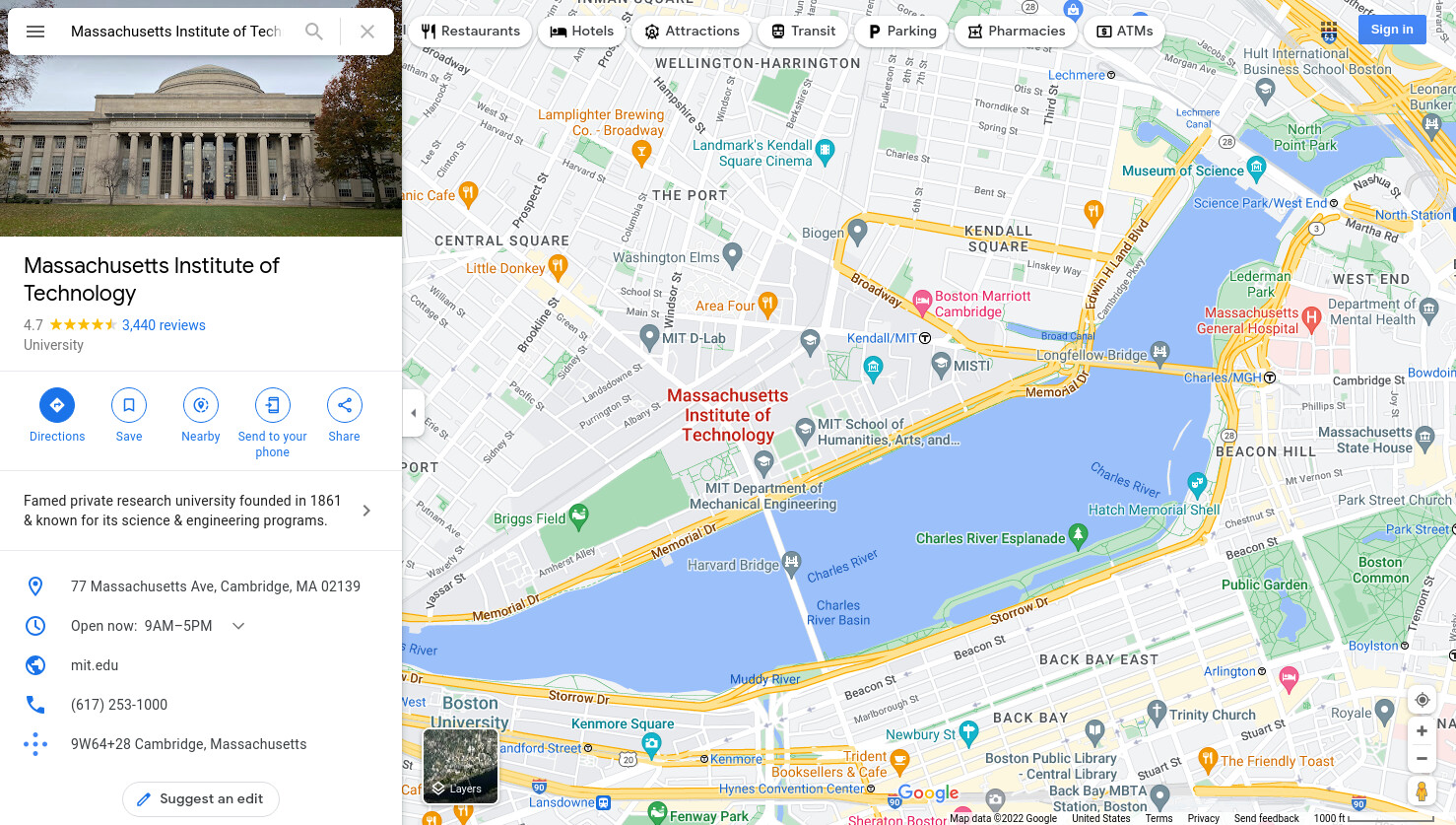Show your location on the map
The height and width of the screenshot is (825, 1456).
1422,700
